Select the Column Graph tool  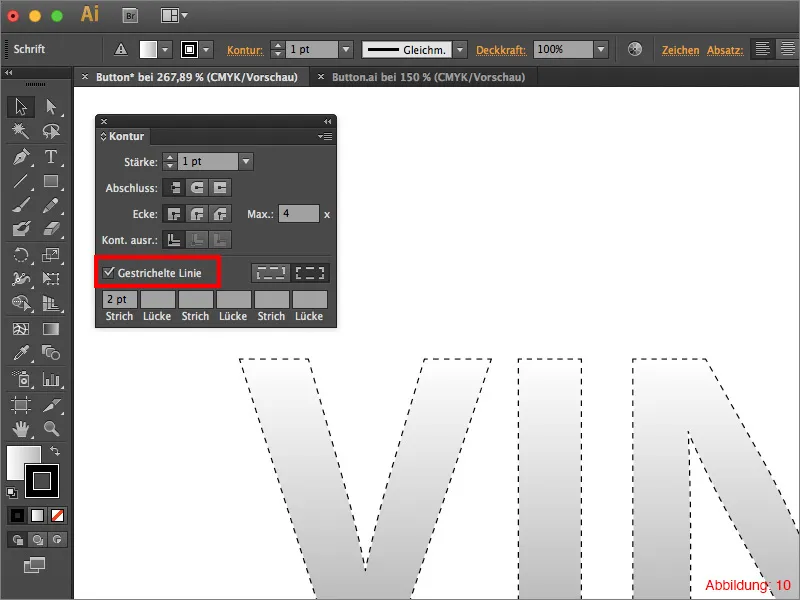pyautogui.click(x=51, y=379)
